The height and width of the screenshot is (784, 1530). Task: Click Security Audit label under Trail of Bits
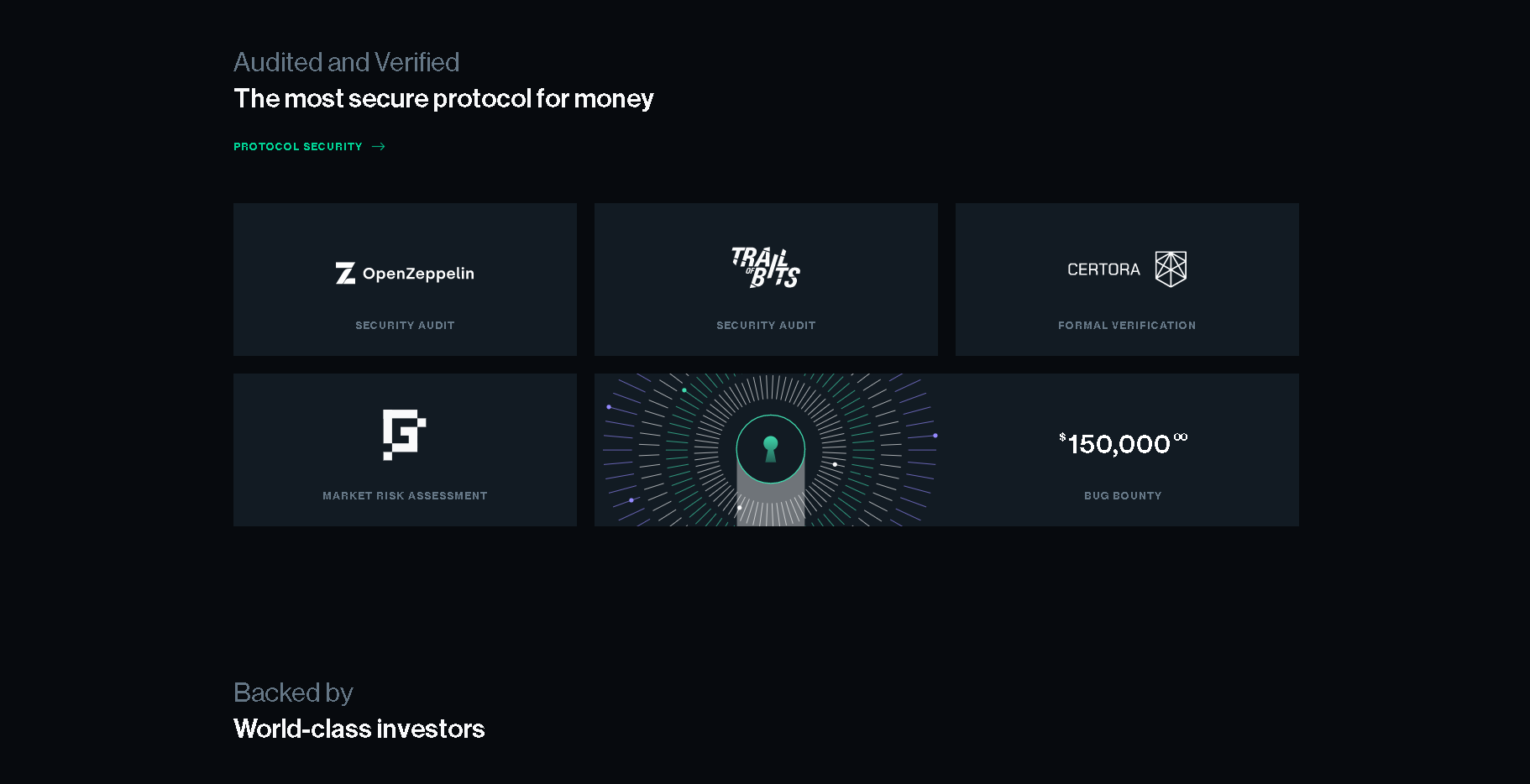[x=766, y=326]
